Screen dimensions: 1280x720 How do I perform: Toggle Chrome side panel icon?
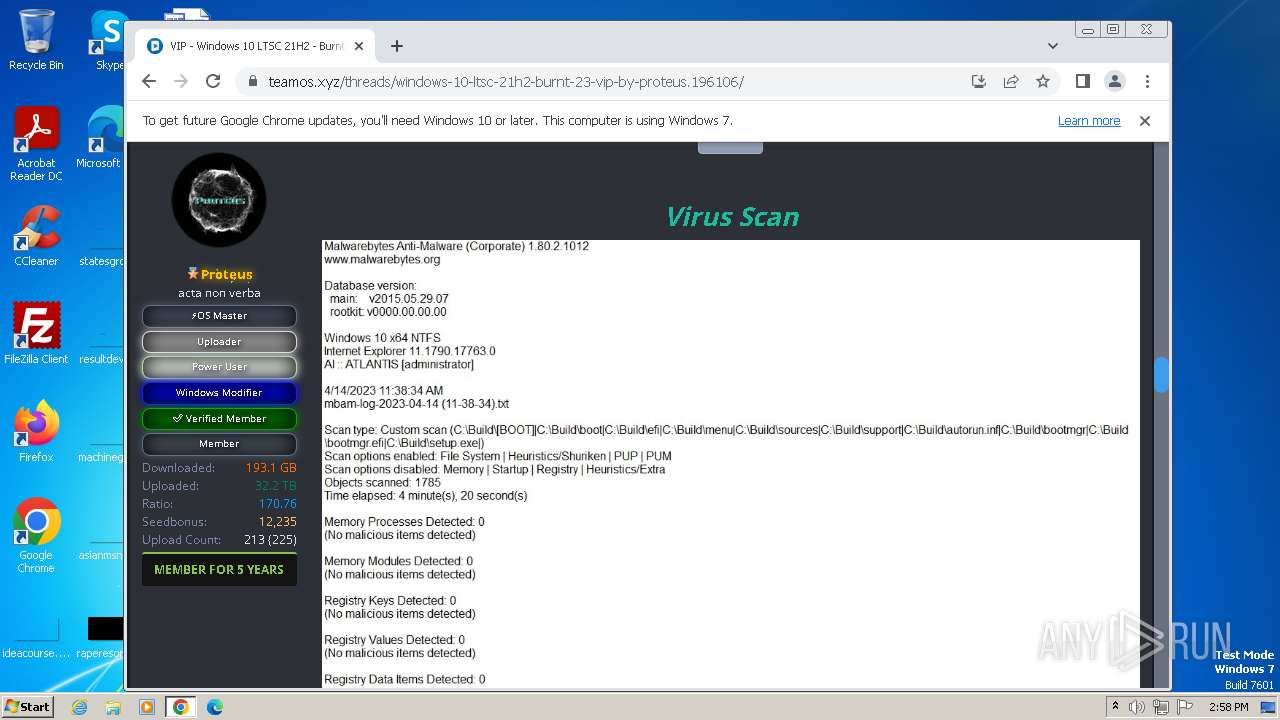pos(1082,82)
